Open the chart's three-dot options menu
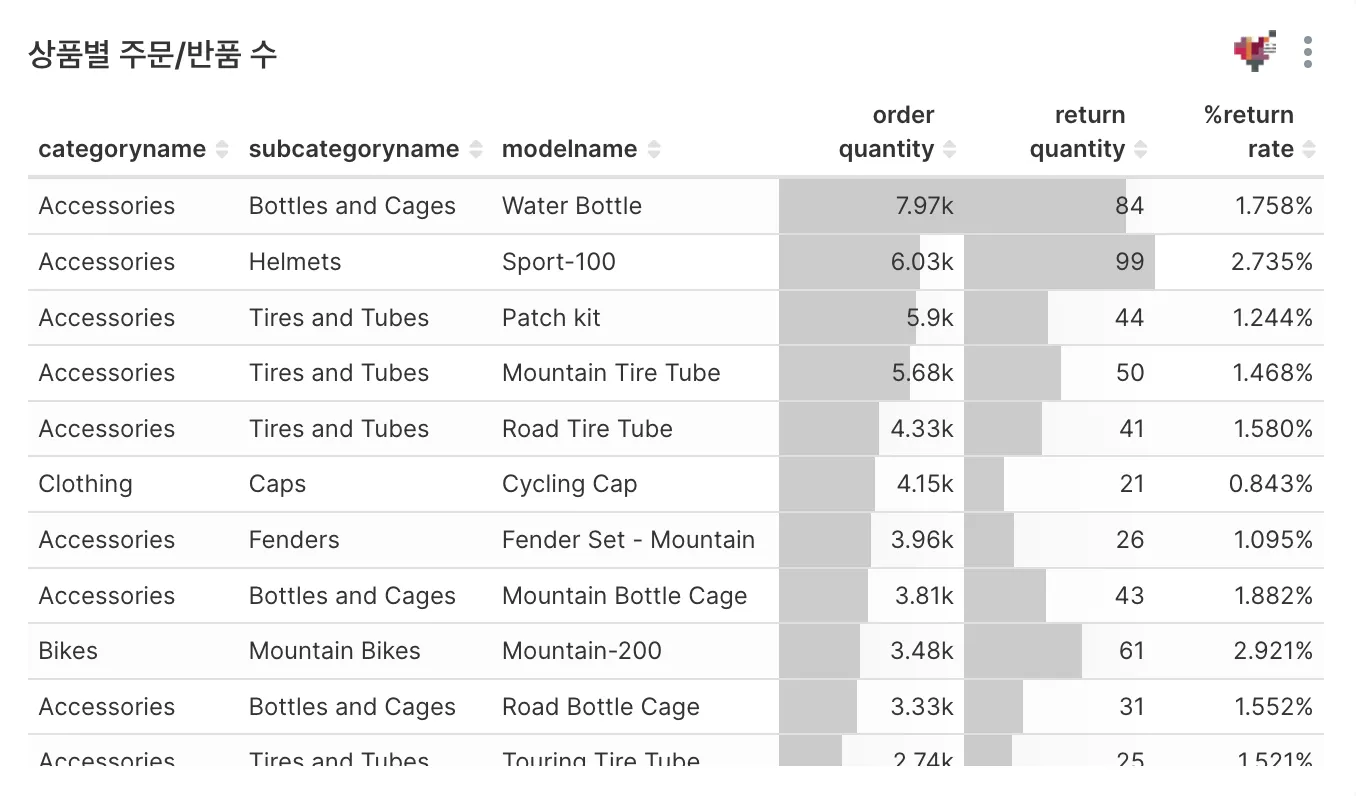This screenshot has height=796, width=1356. 1307,52
